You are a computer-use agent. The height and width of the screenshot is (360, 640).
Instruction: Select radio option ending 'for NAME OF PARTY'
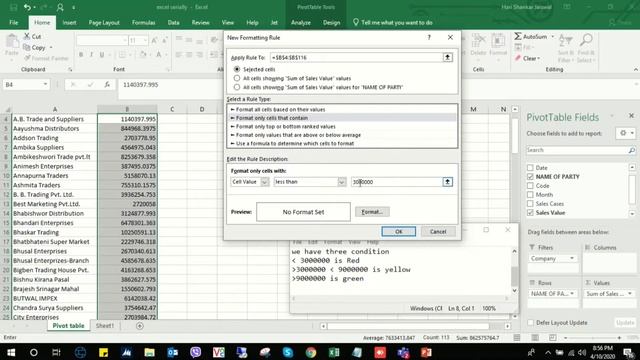click(237, 87)
